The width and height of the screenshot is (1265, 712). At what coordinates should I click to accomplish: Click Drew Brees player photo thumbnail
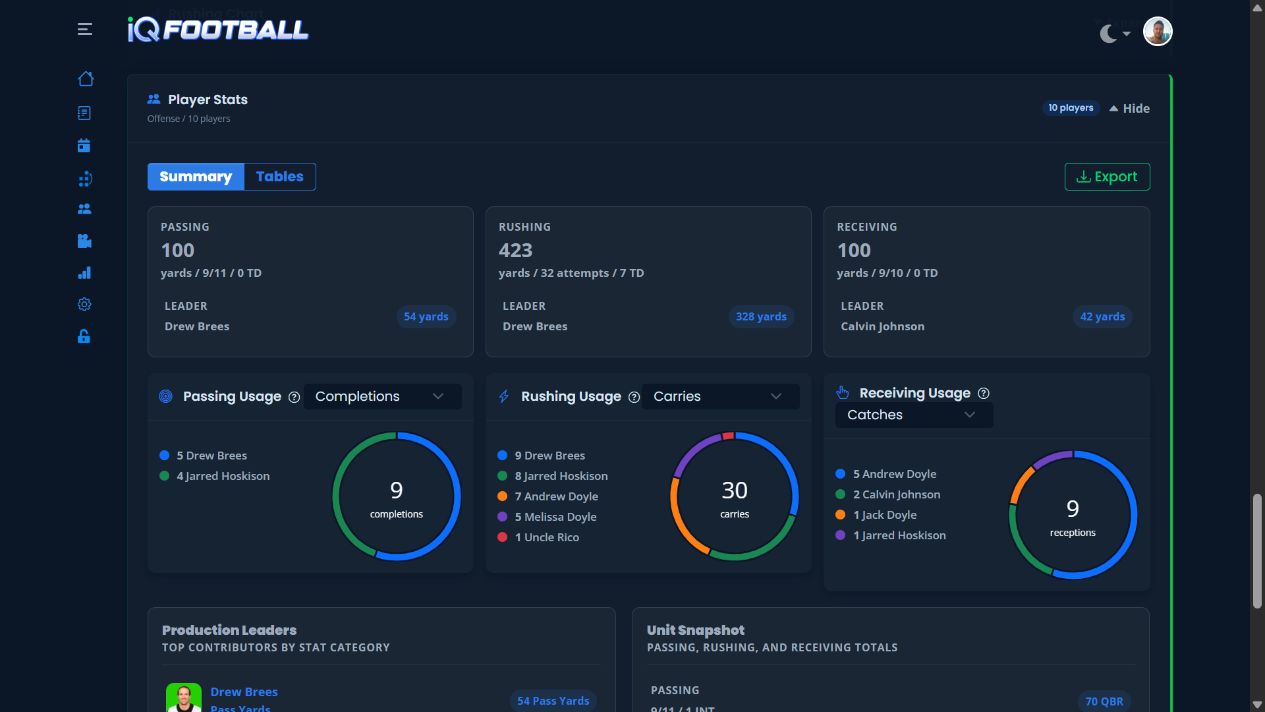pos(184,697)
